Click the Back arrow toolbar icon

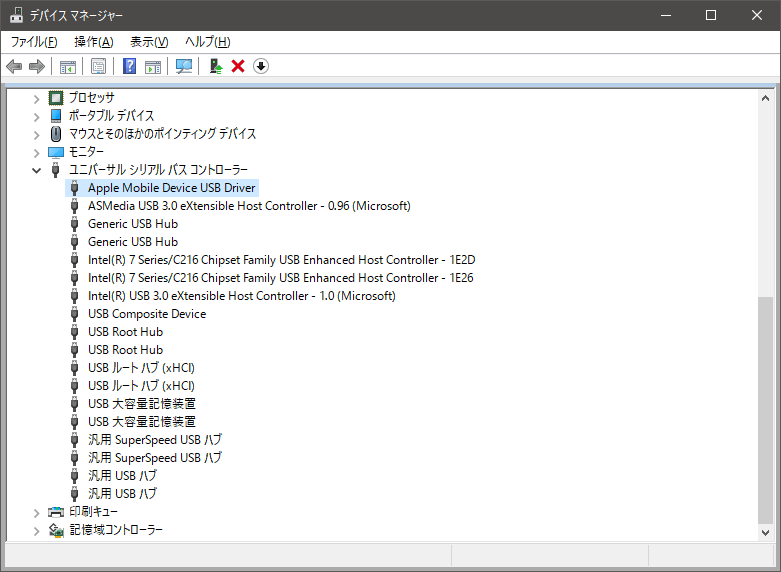click(x=14, y=66)
